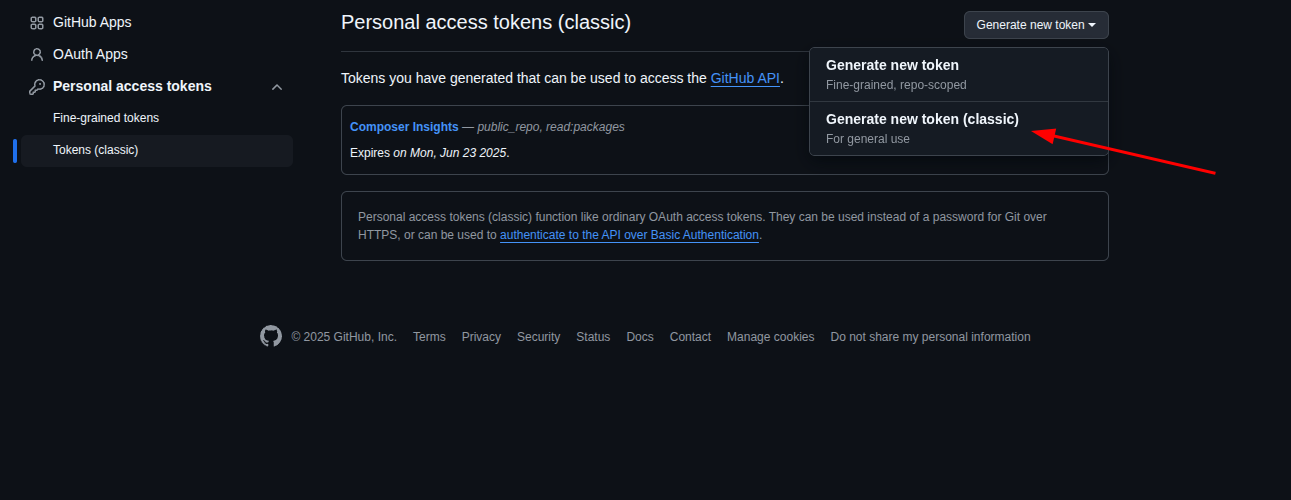The height and width of the screenshot is (500, 1291).
Task: Click the Personal access tokens key icon
Action: coord(37,86)
